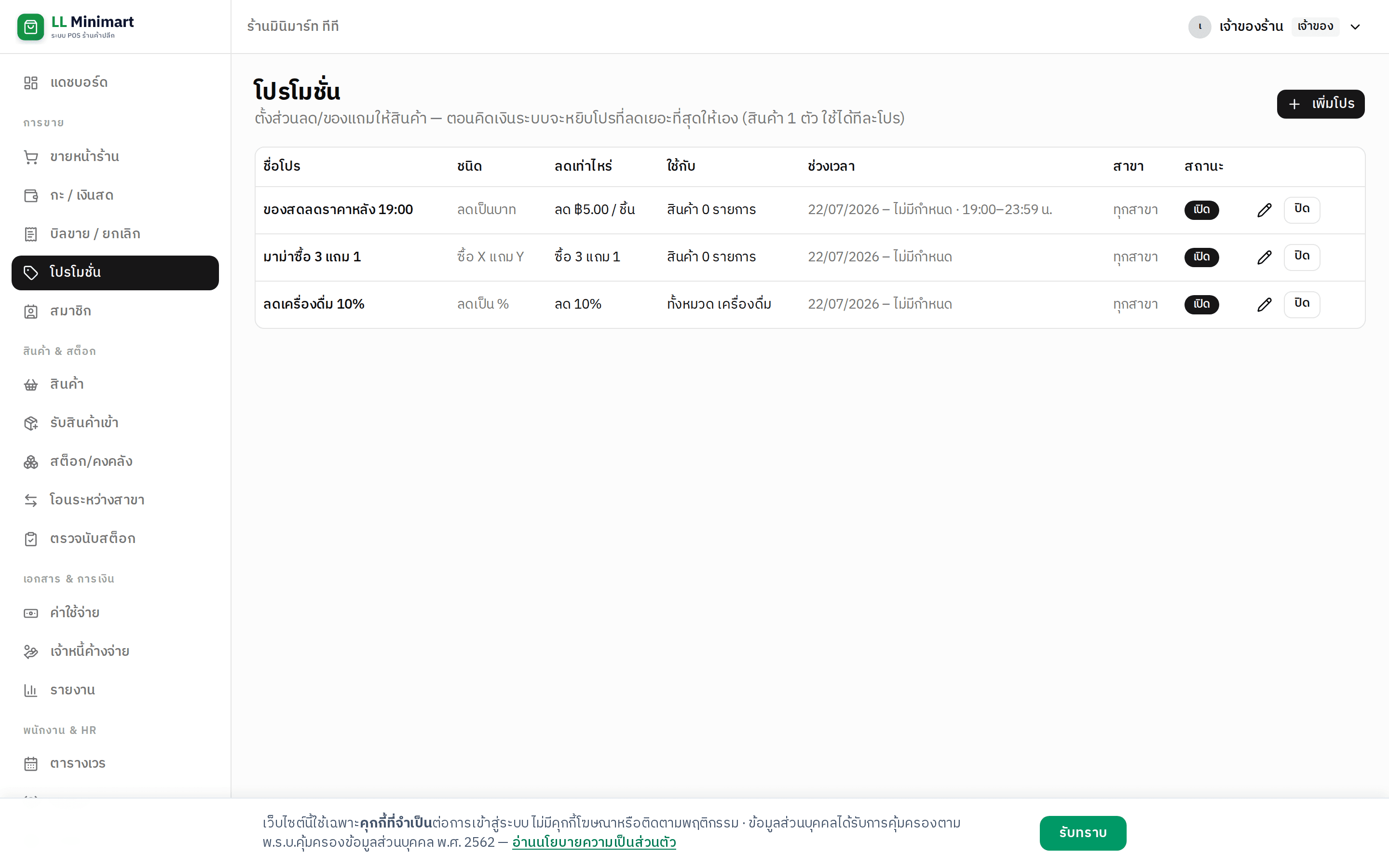Turn off ลดเครื่องดื่ม 10% promotion with ปิด
This screenshot has height=868, width=1389.
(1301, 304)
